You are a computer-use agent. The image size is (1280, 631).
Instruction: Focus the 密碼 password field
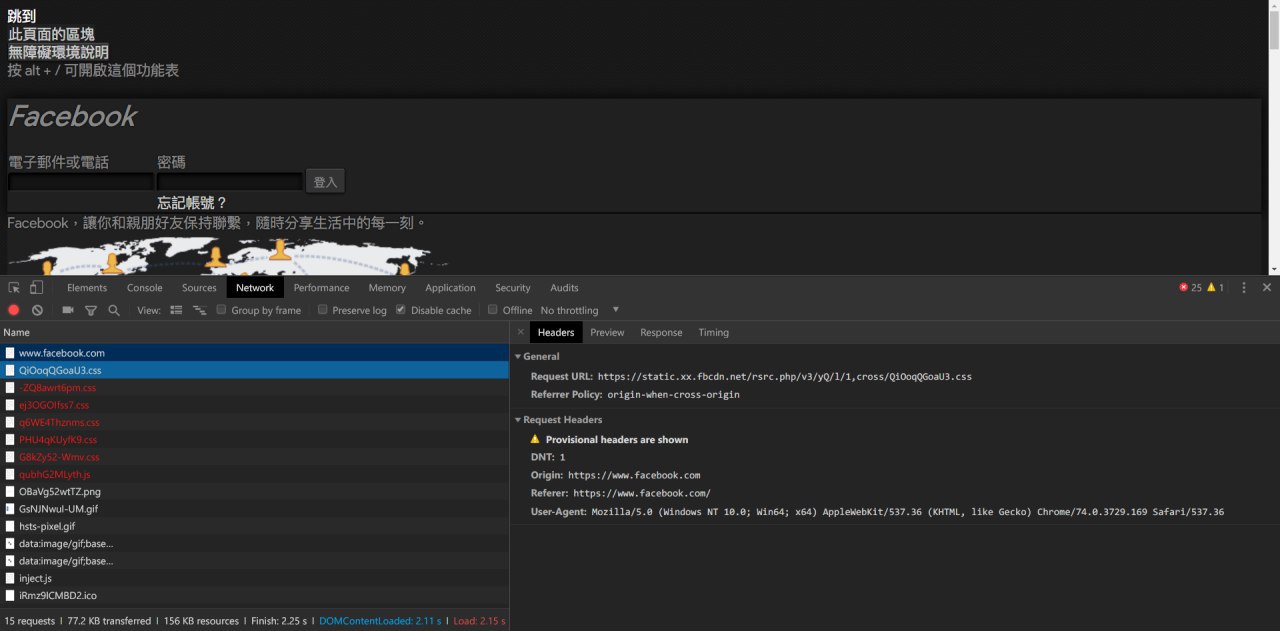pos(230,182)
